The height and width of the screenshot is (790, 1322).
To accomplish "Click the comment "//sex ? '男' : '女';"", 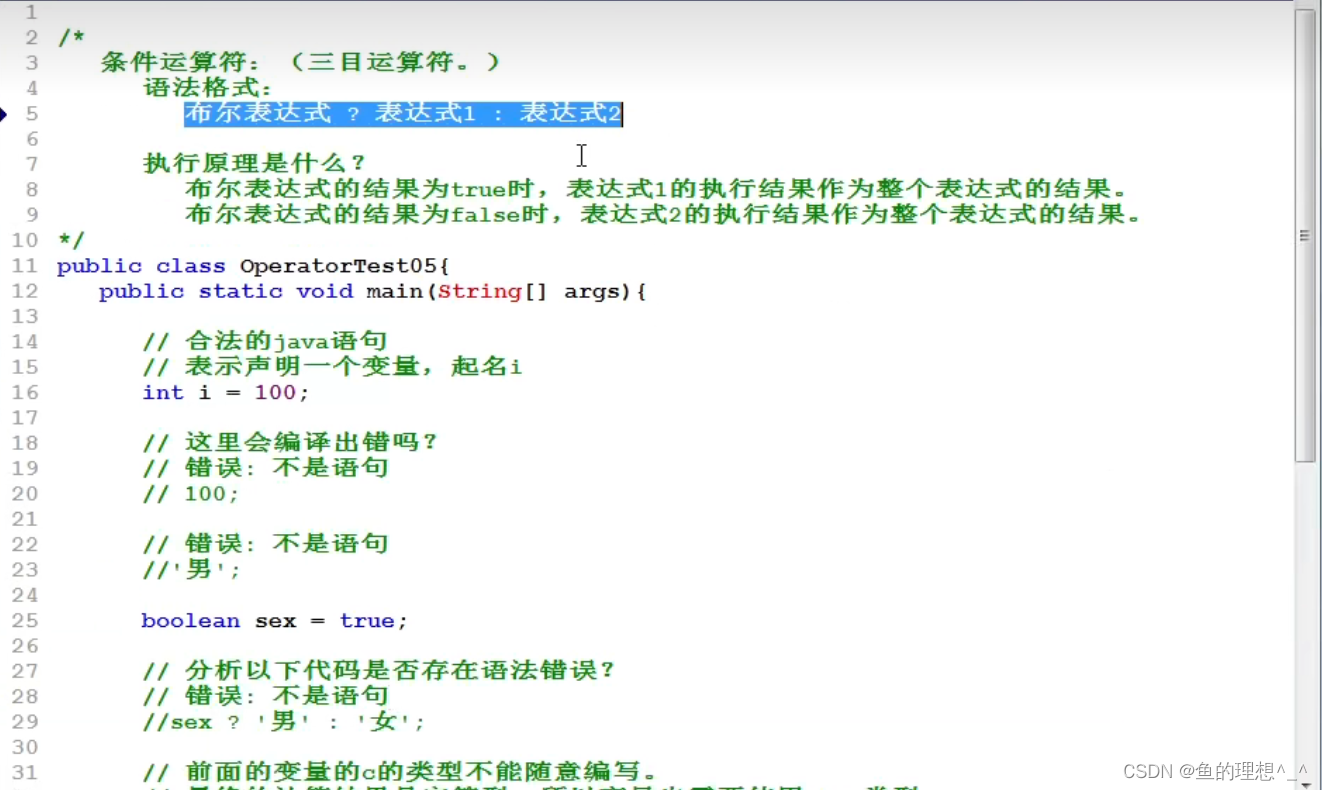I will 284,721.
